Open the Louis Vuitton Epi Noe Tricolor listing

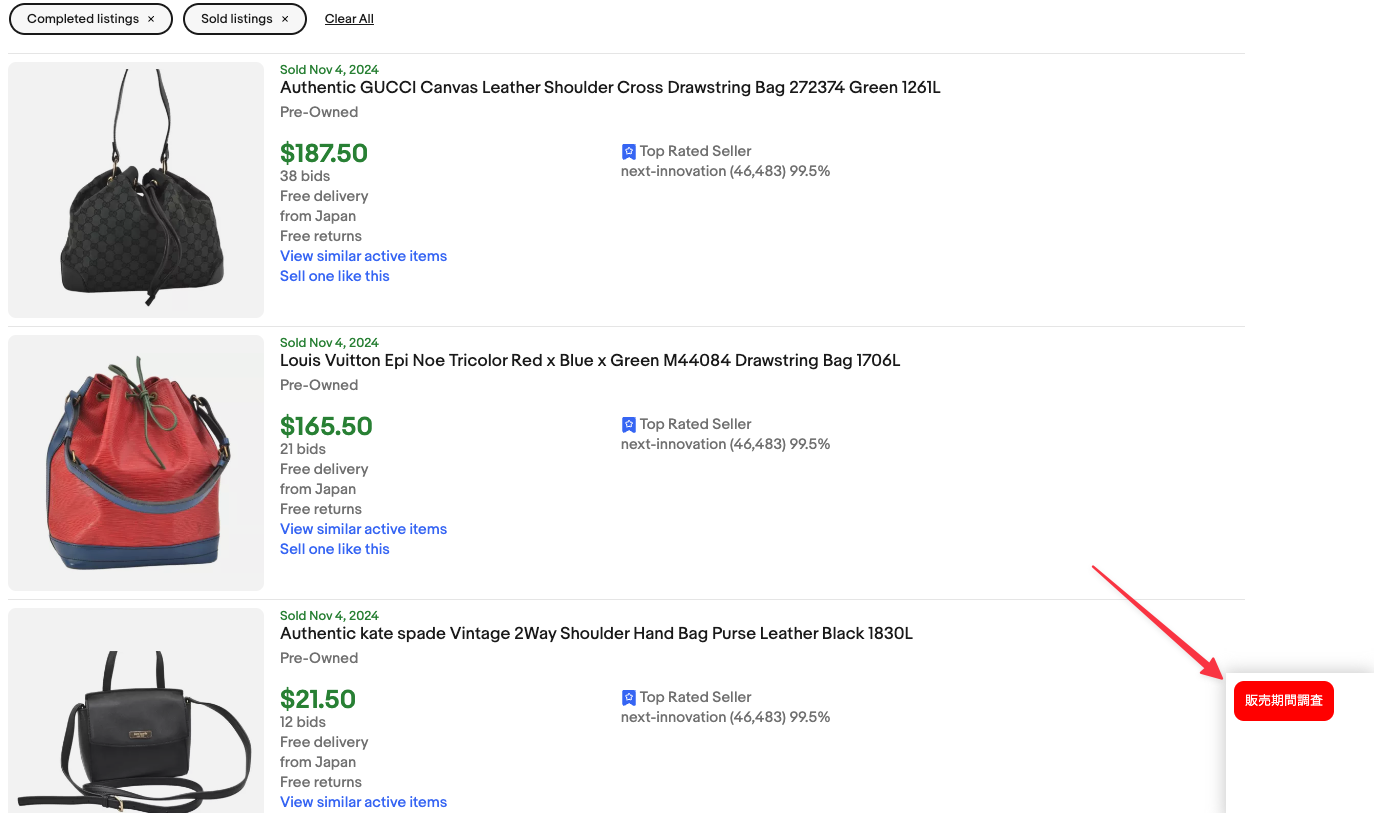(590, 361)
